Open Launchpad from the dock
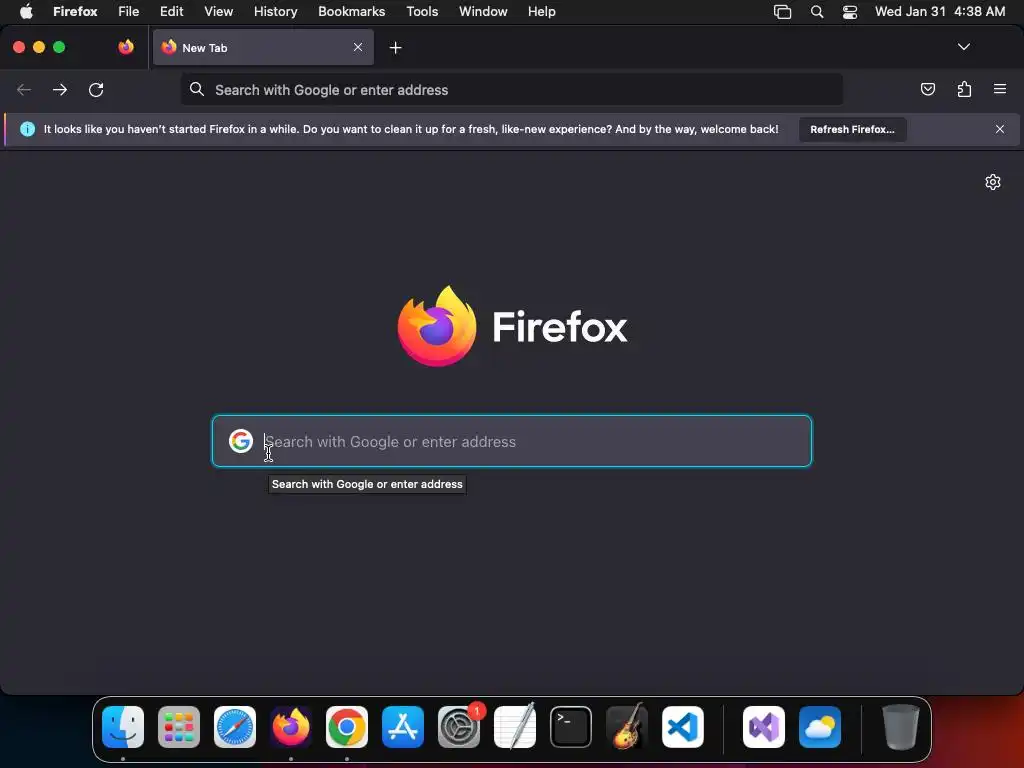 tap(179, 727)
